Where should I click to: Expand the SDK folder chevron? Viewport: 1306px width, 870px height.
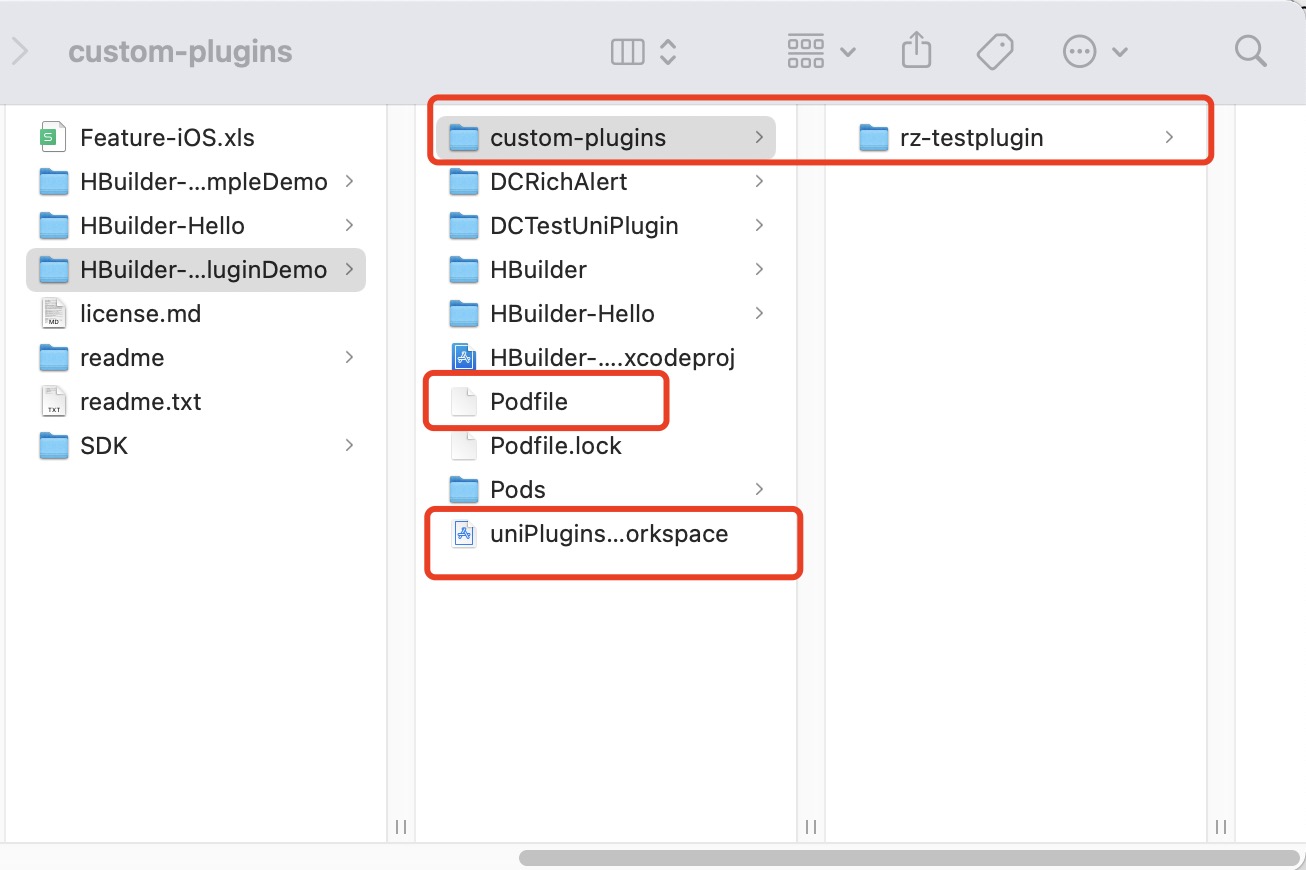[x=349, y=445]
